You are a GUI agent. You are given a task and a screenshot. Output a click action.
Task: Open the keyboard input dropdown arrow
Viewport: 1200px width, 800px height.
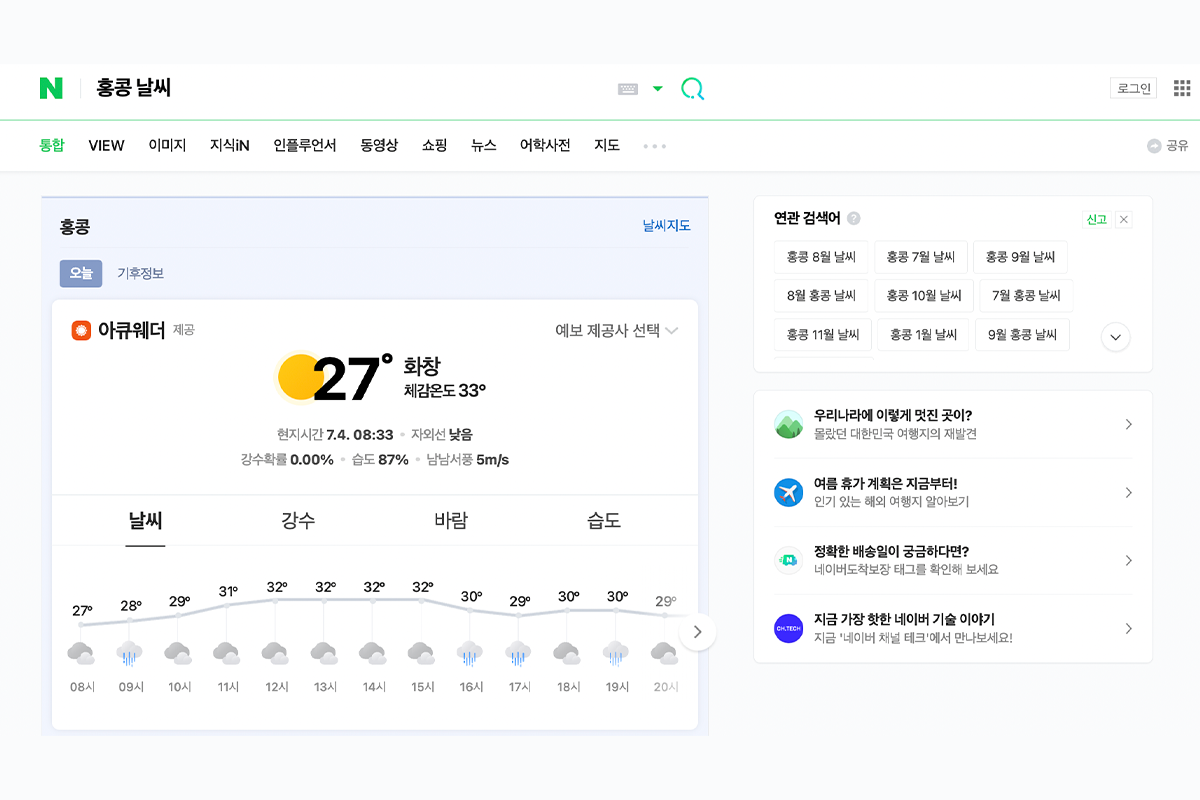click(x=657, y=88)
